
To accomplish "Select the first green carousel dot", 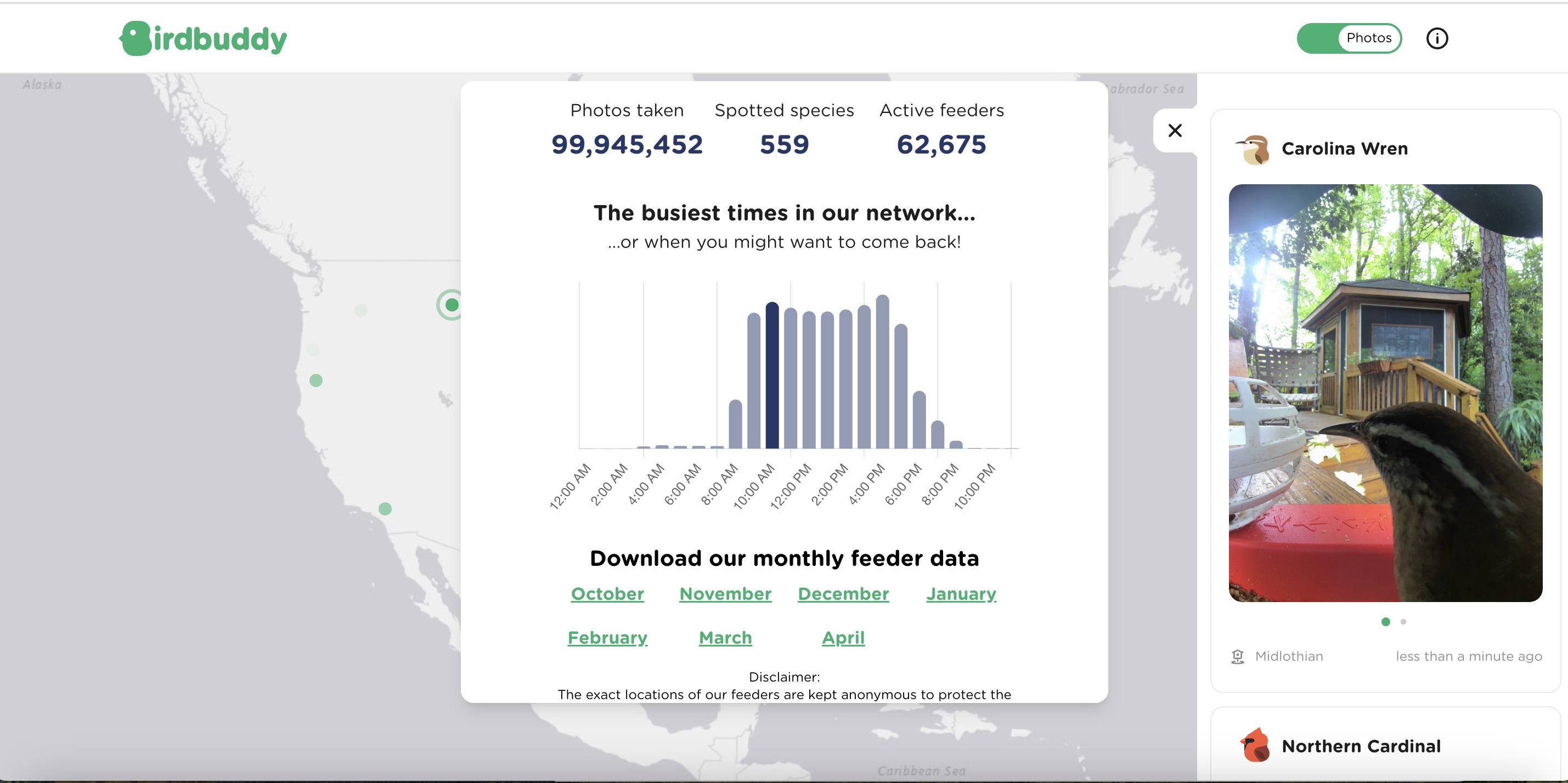I will 1385,622.
